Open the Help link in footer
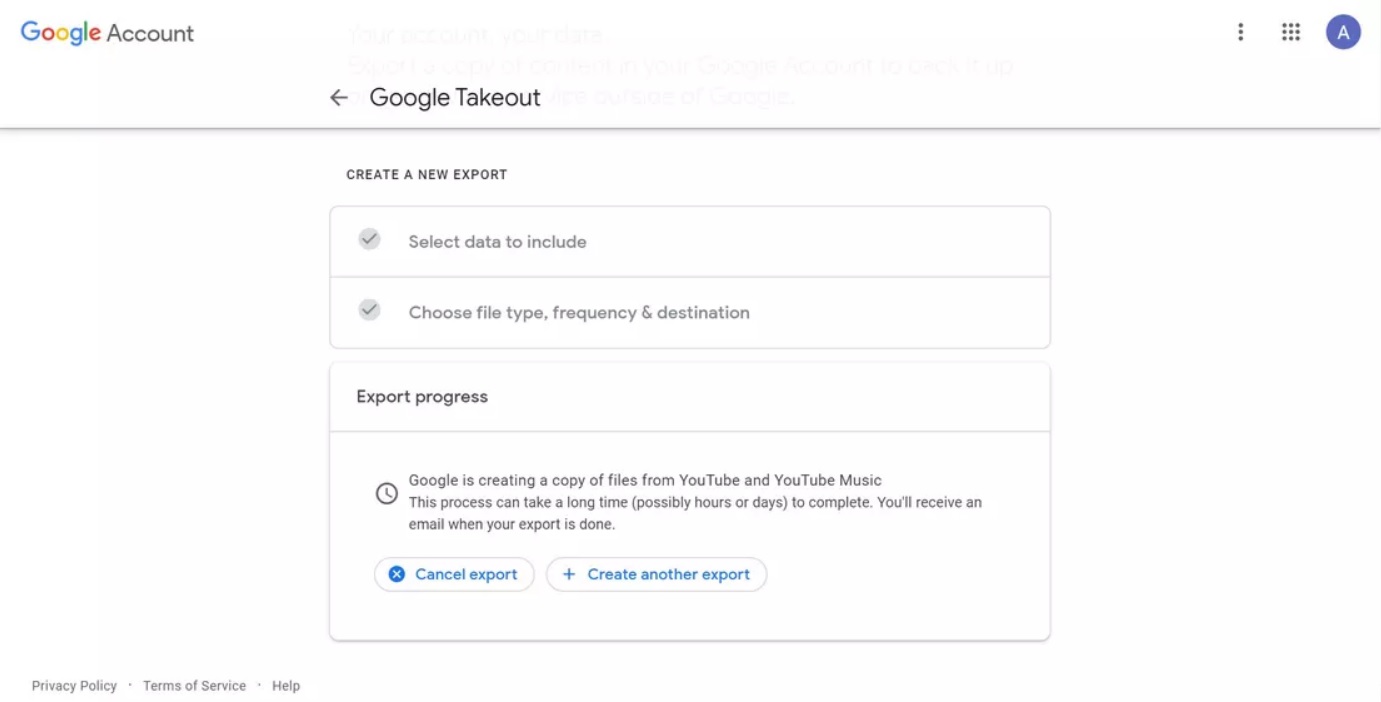The height and width of the screenshot is (702, 1381). point(286,686)
